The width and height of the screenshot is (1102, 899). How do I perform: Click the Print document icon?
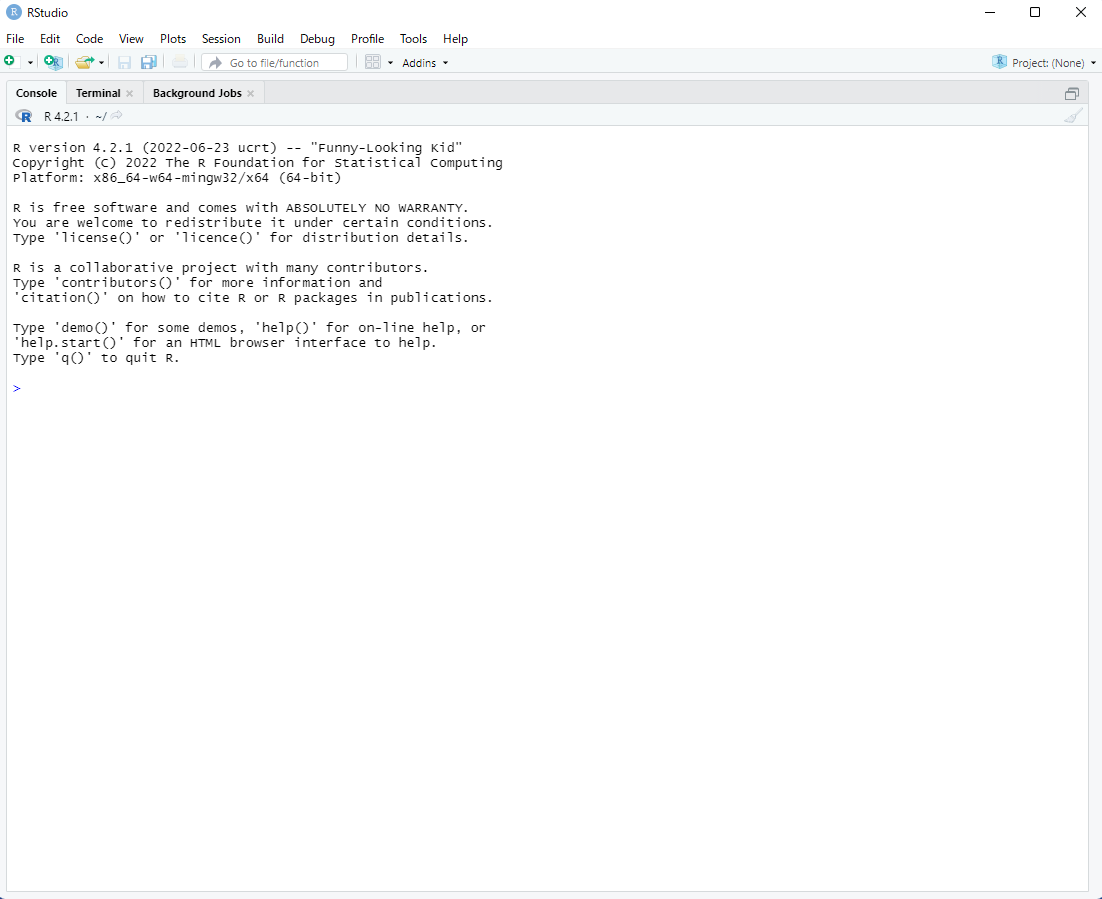[180, 63]
